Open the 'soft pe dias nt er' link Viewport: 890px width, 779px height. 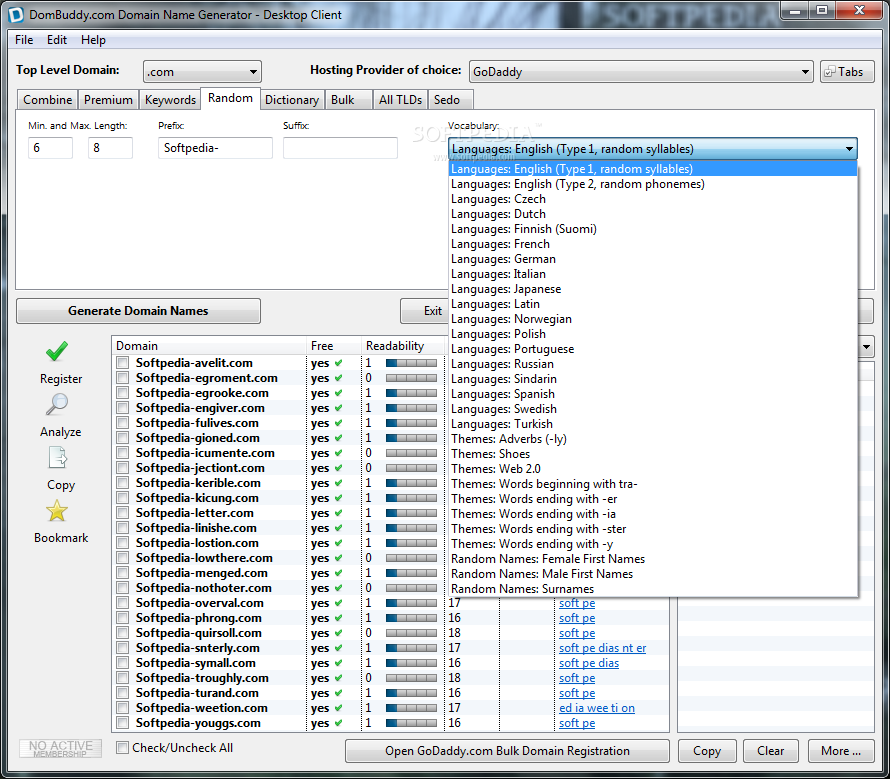click(602, 648)
